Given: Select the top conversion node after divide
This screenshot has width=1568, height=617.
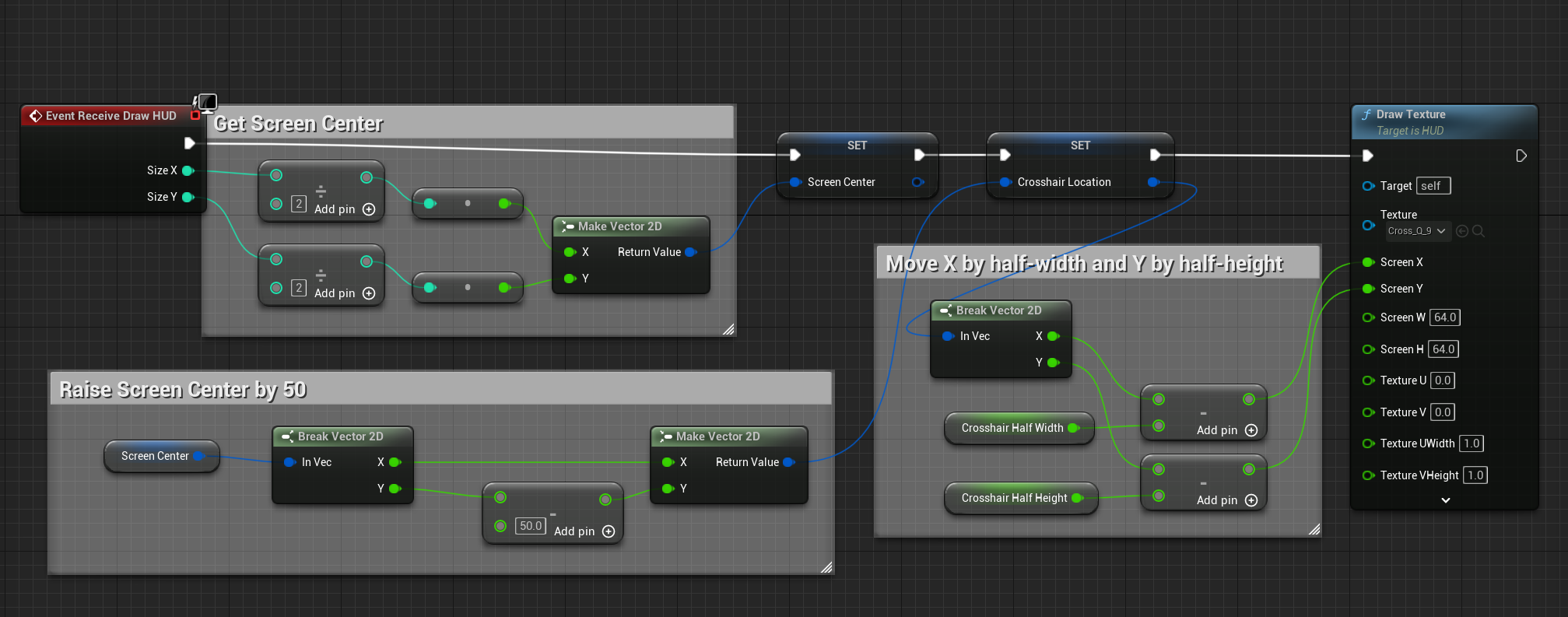Looking at the screenshot, I should coord(467,203).
